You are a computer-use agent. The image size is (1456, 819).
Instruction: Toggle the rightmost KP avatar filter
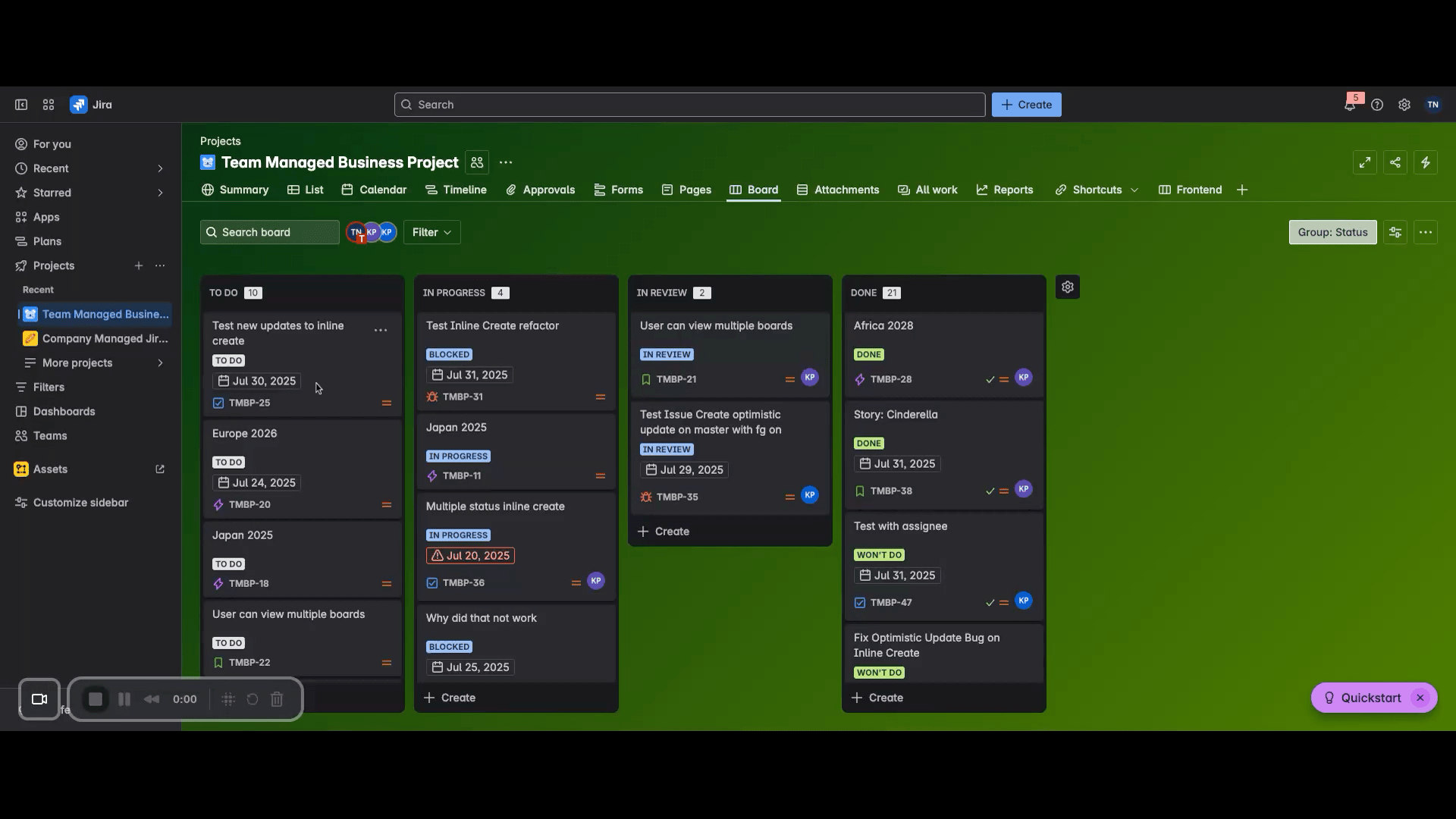coord(387,232)
